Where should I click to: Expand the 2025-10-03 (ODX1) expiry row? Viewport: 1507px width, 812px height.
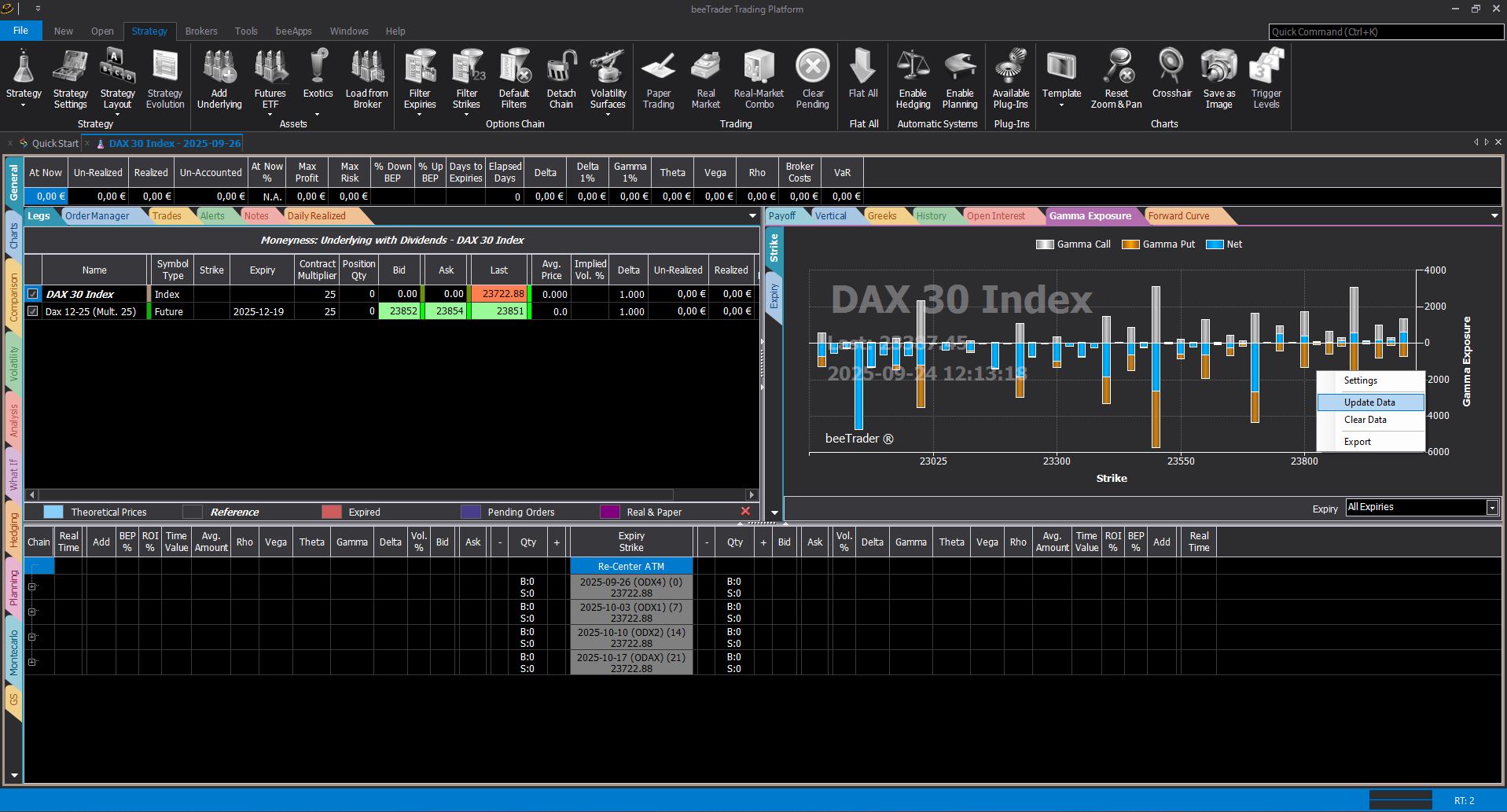point(32,612)
